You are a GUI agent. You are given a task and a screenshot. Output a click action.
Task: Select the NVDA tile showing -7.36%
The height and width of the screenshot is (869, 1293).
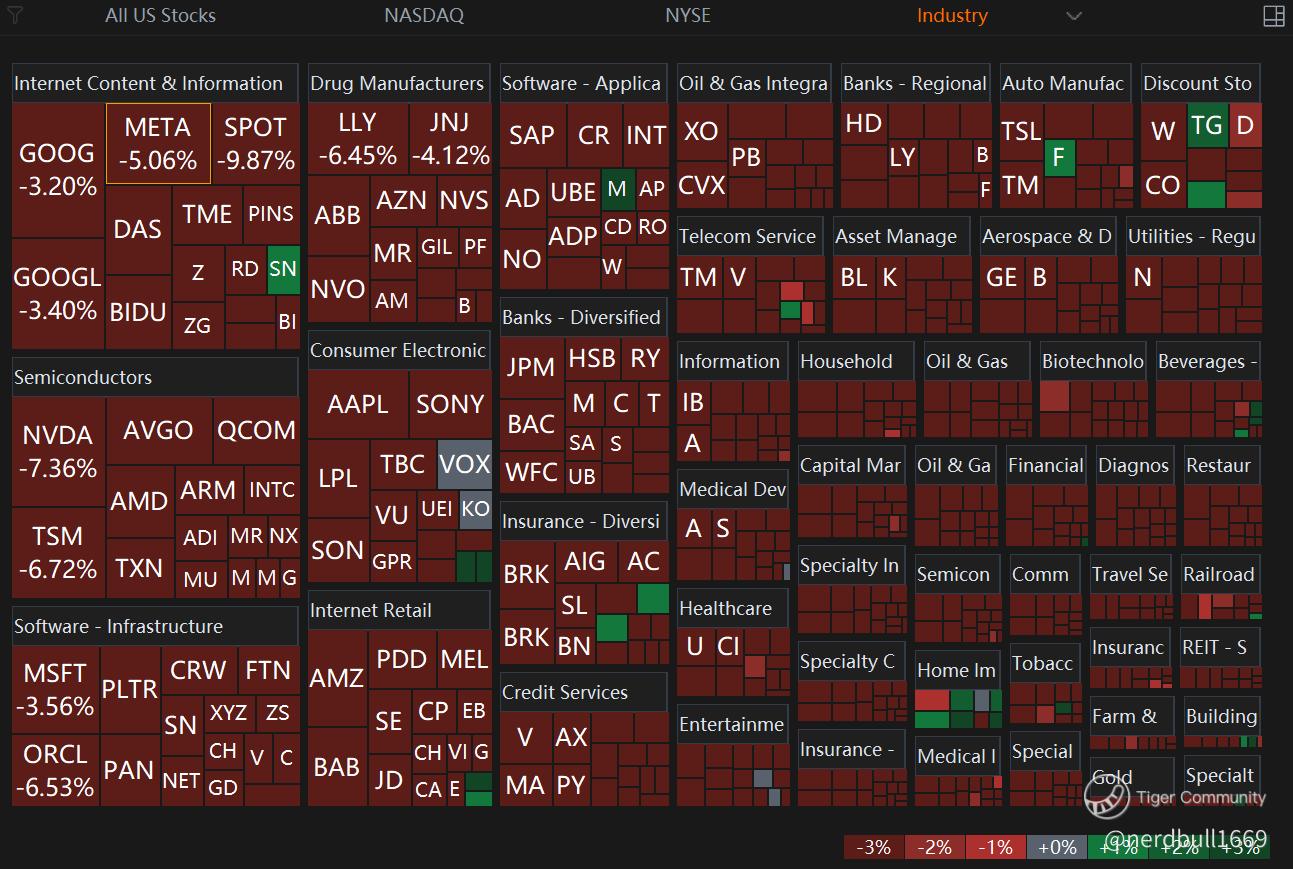click(x=58, y=451)
